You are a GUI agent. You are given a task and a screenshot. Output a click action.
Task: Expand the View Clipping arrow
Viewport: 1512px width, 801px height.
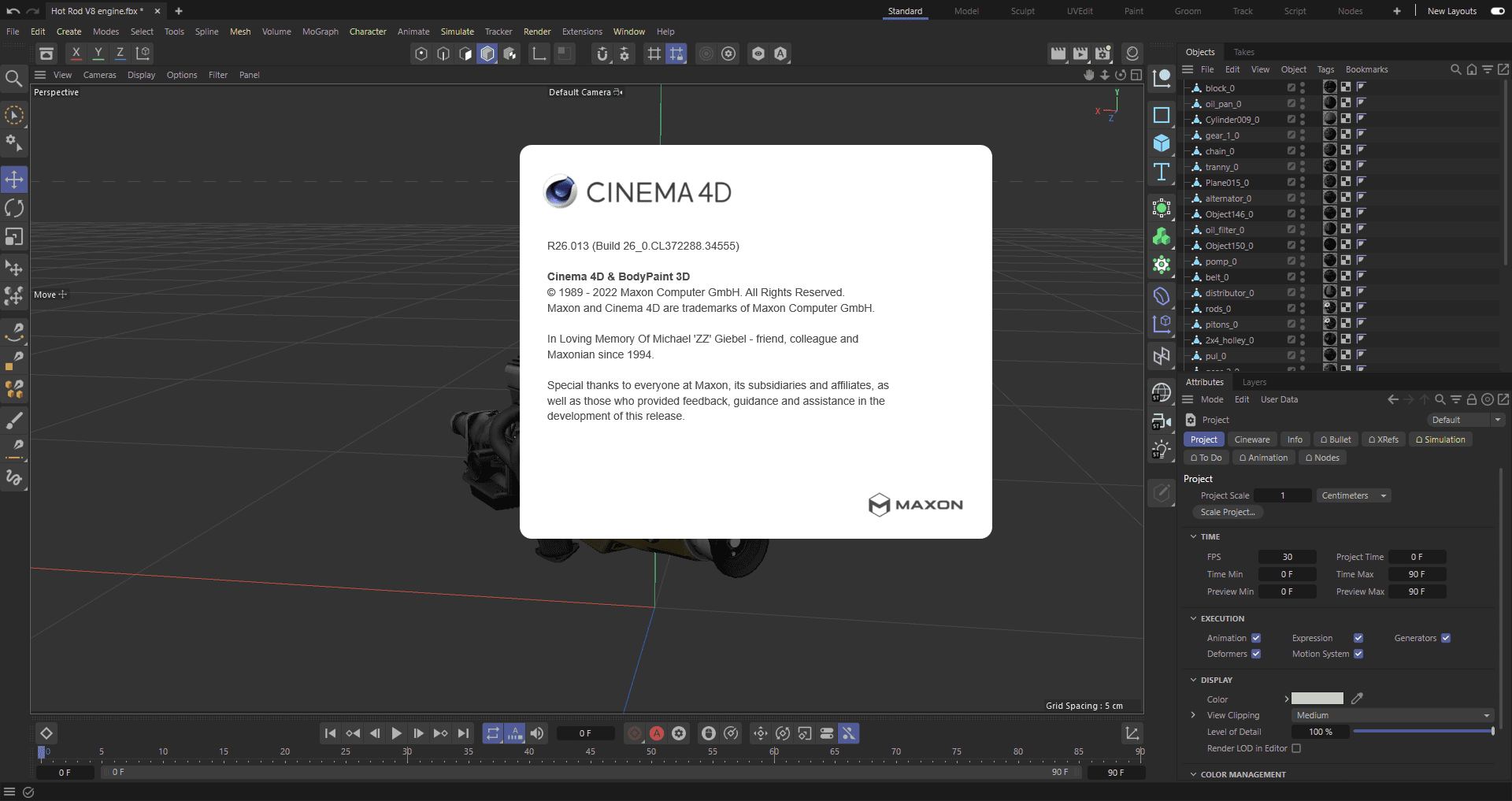coord(1193,715)
